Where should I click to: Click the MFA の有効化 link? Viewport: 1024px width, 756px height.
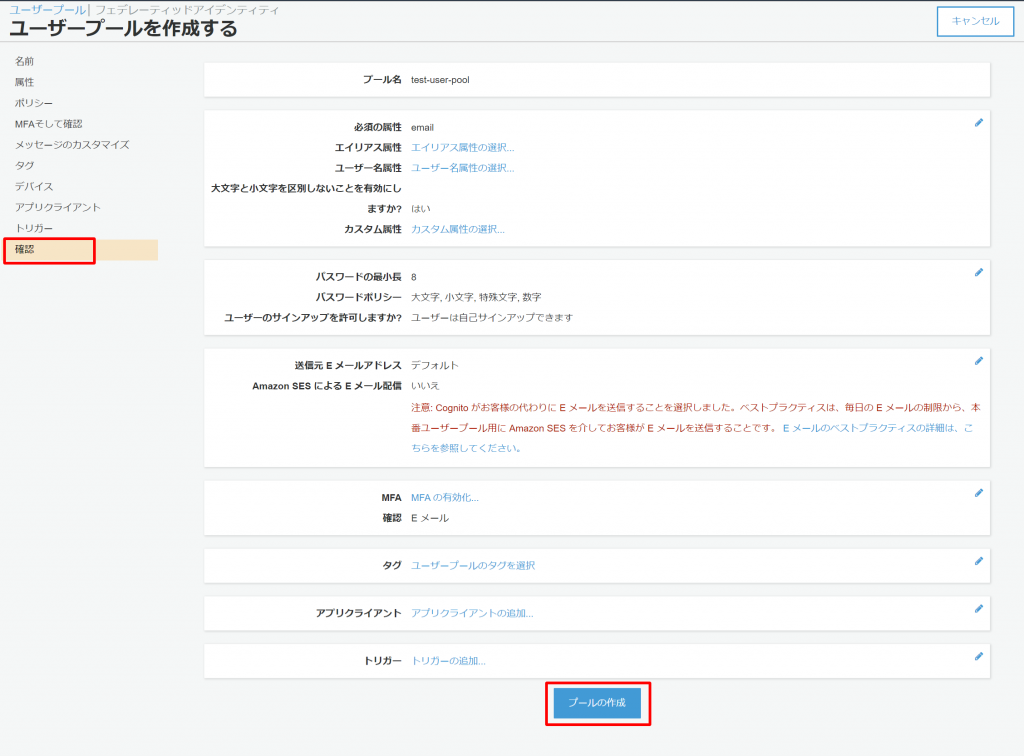(445, 497)
